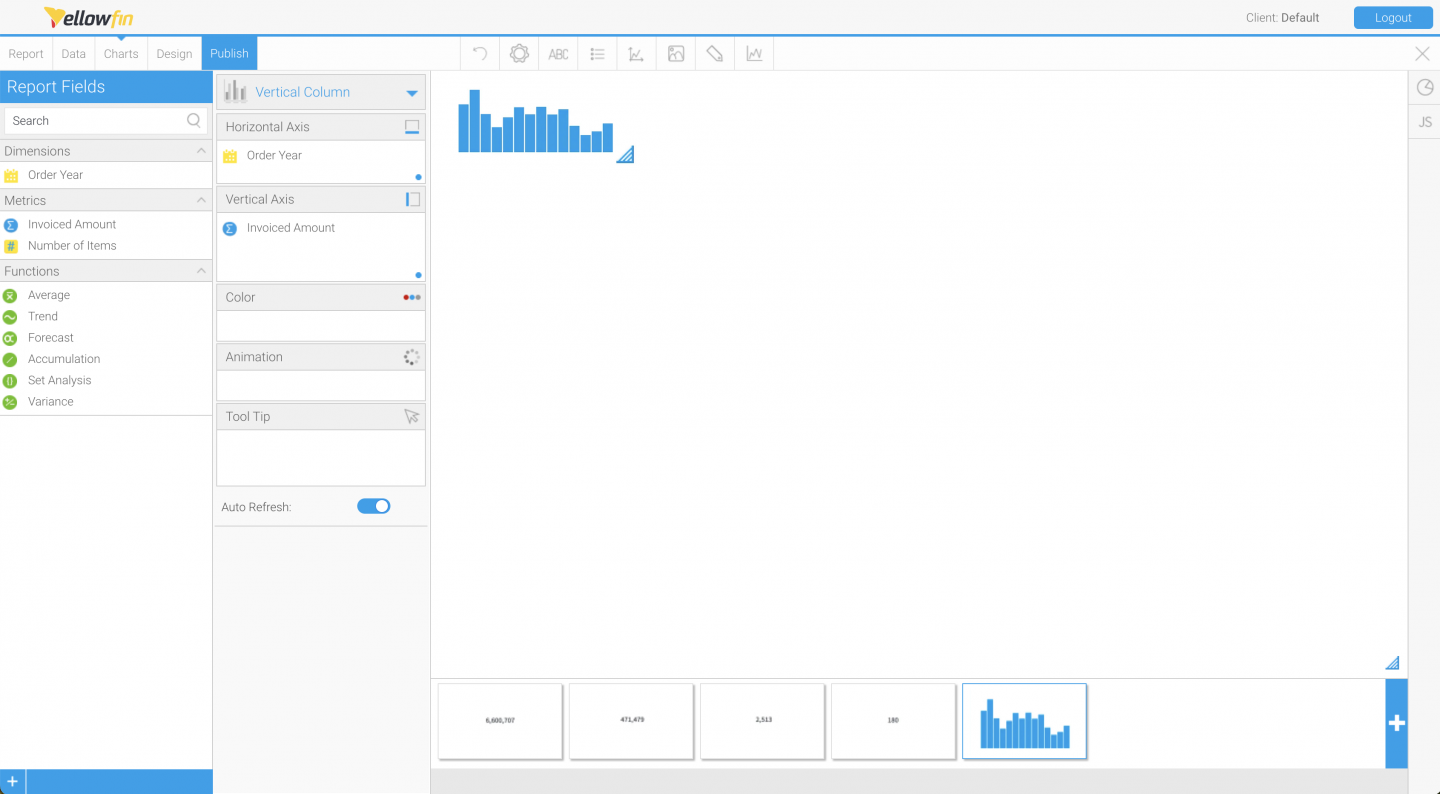Switch to the Design tab

pyautogui.click(x=174, y=53)
